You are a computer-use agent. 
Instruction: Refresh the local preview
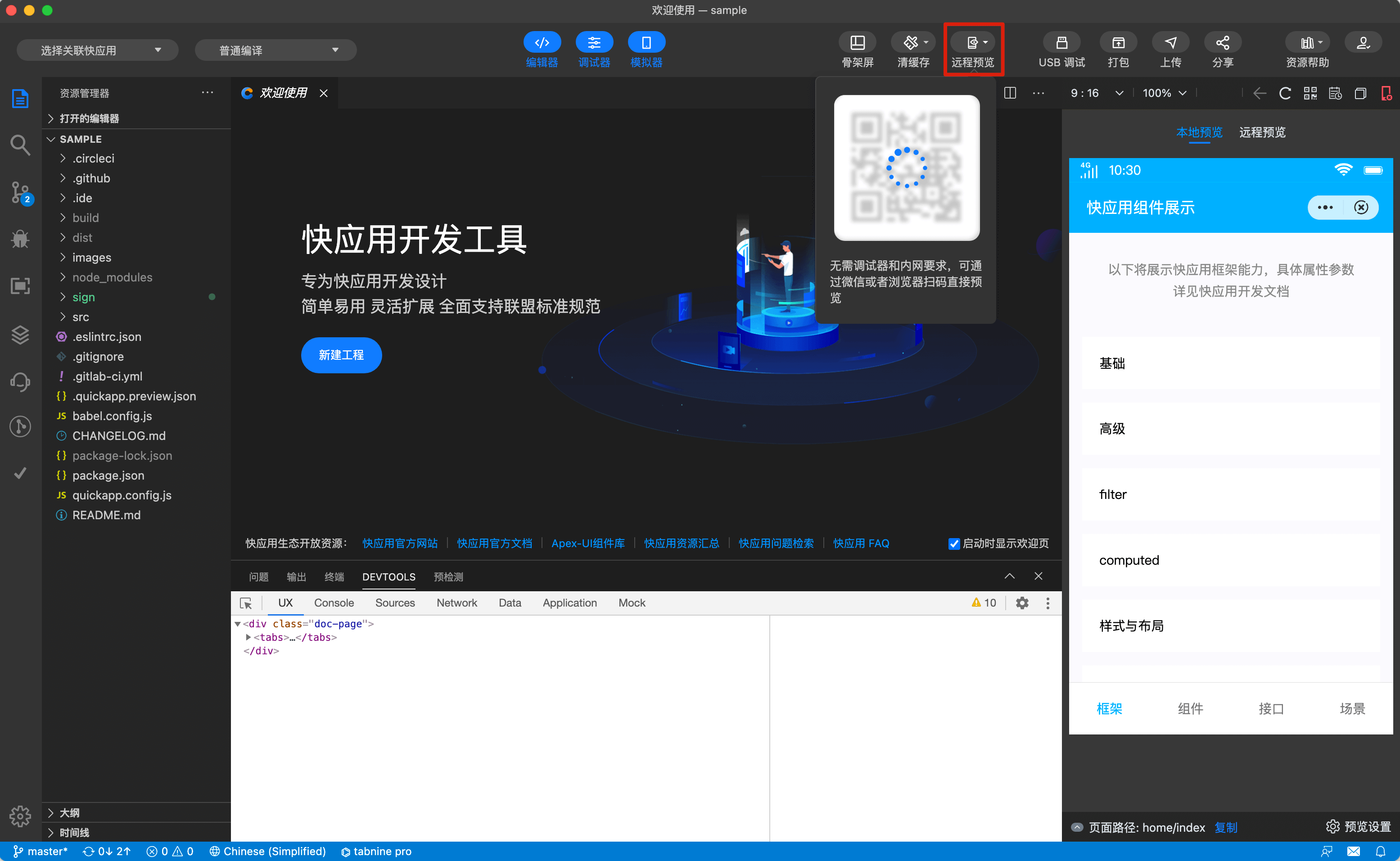pyautogui.click(x=1284, y=93)
